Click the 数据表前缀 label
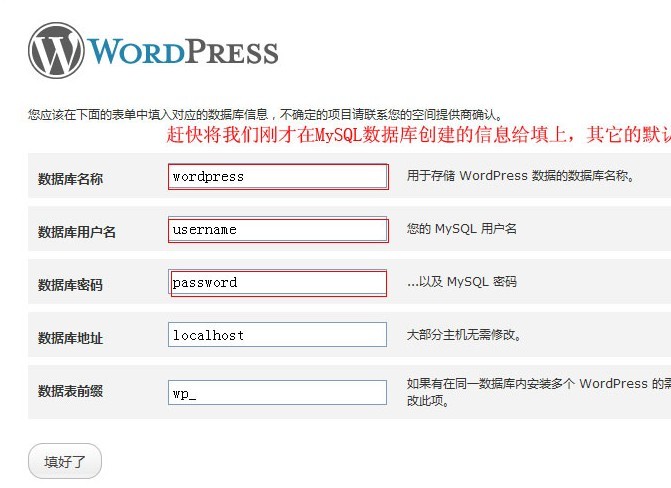671x488 pixels. pyautogui.click(x=70, y=392)
